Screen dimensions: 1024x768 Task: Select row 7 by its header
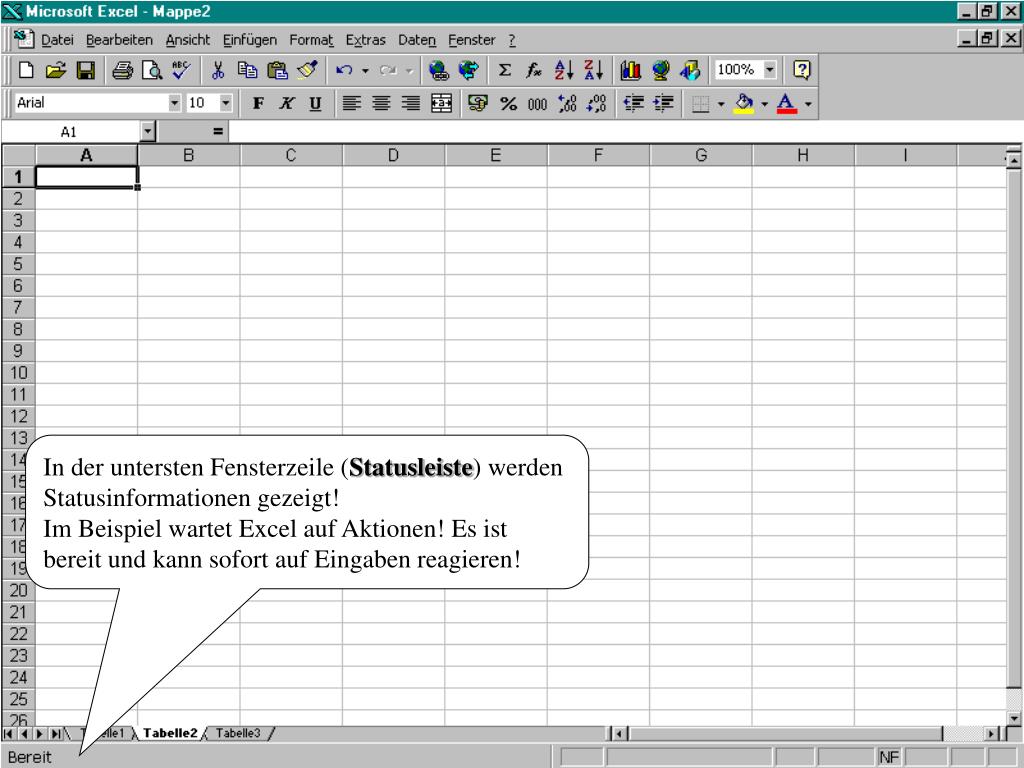(x=18, y=307)
